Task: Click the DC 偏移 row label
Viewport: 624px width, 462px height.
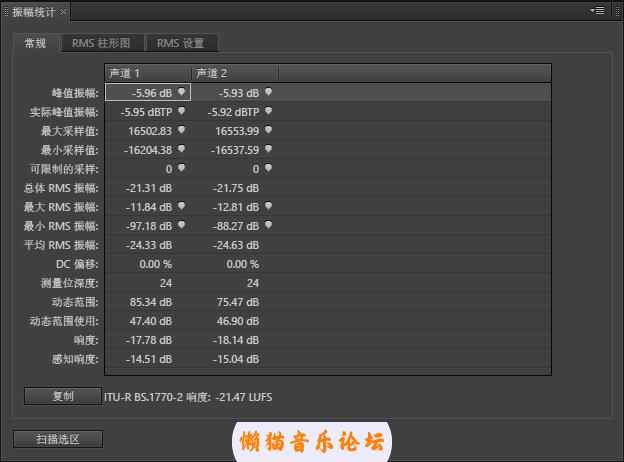Action: (x=77, y=264)
